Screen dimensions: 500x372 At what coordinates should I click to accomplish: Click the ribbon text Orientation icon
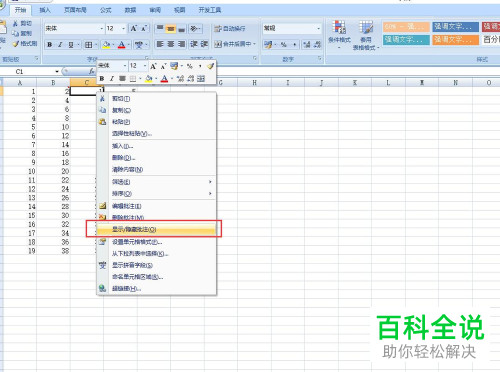point(194,29)
